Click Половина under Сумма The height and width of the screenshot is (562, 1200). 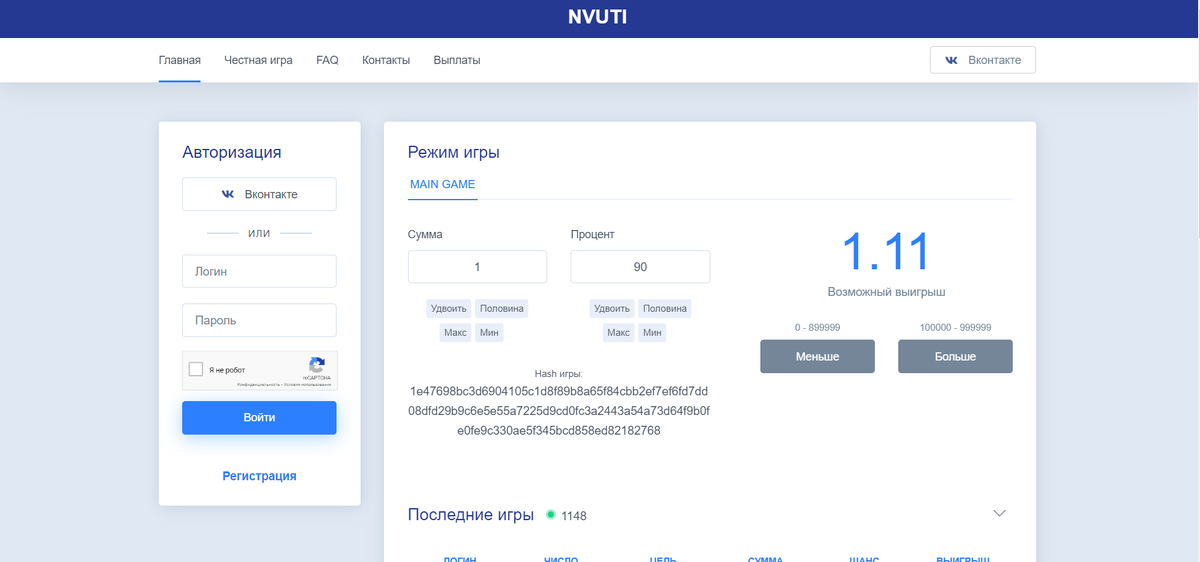coord(501,308)
